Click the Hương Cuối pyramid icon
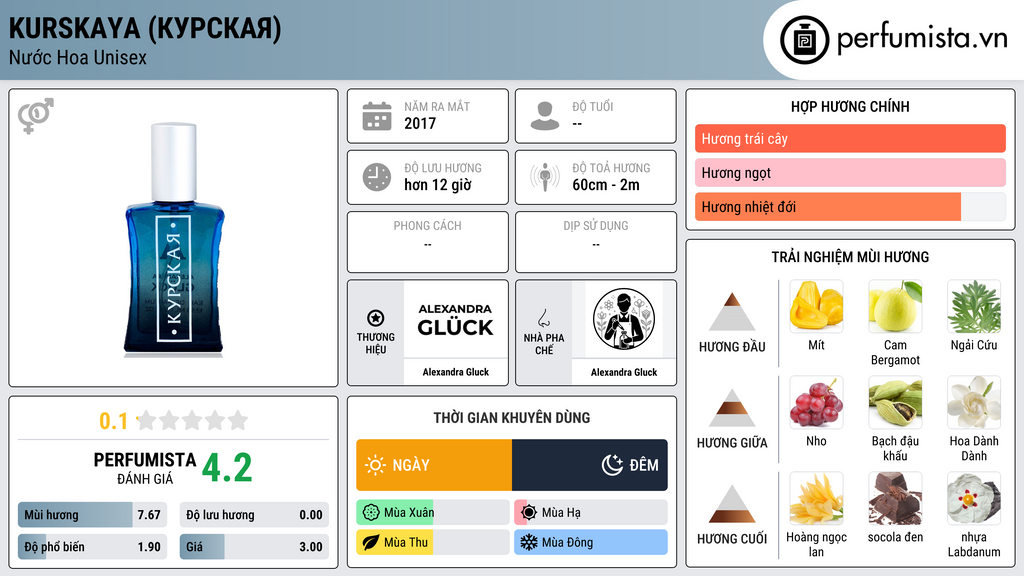 point(732,504)
